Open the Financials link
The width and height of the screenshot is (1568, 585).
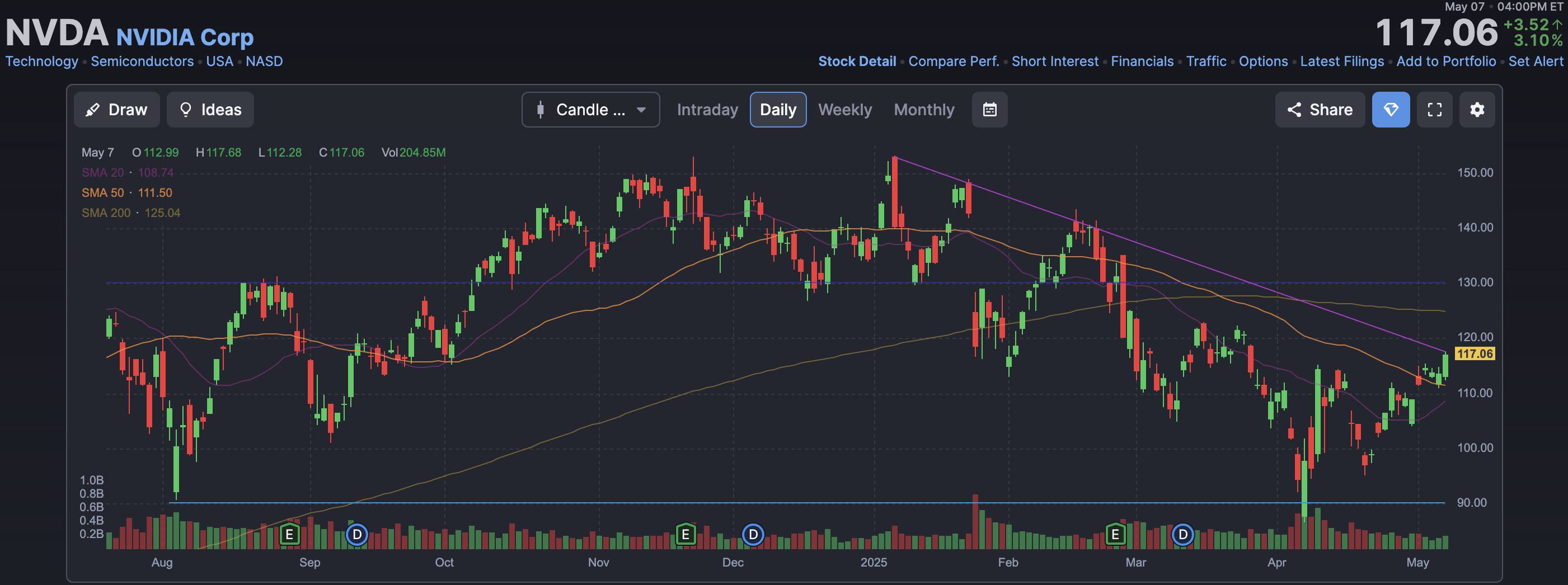[x=1142, y=62]
